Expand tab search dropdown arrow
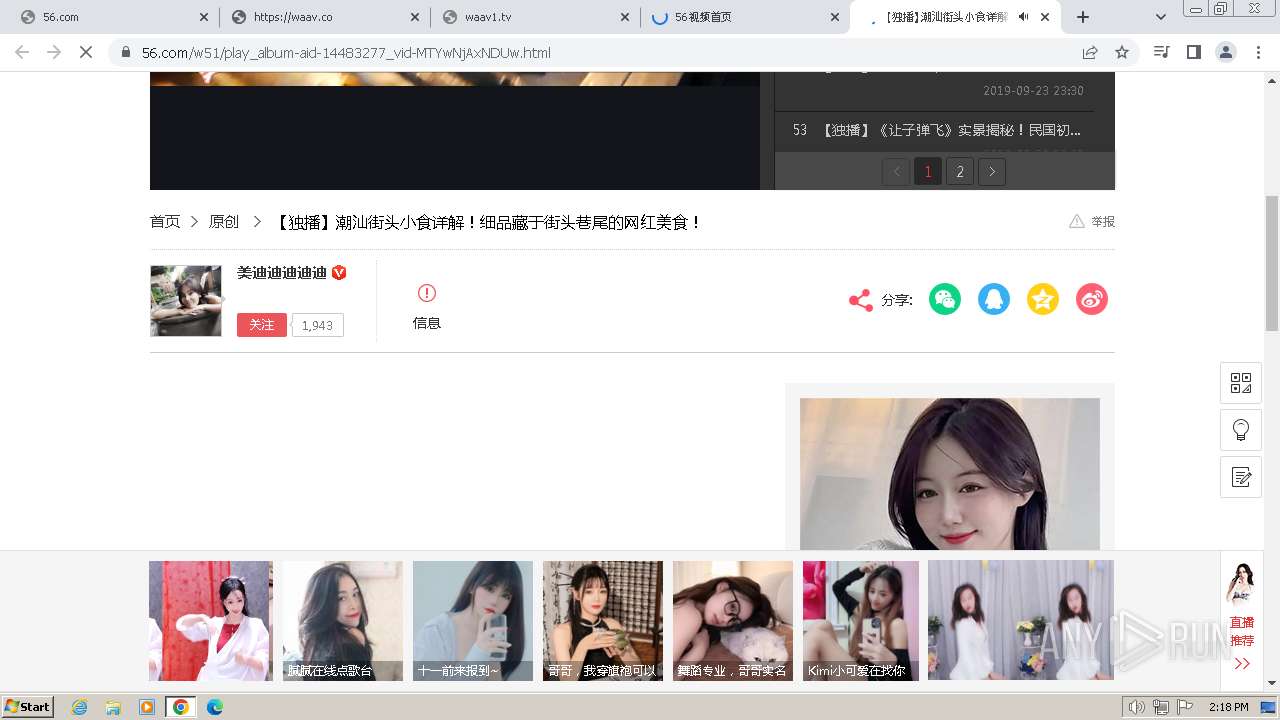The image size is (1280, 720). (1161, 17)
